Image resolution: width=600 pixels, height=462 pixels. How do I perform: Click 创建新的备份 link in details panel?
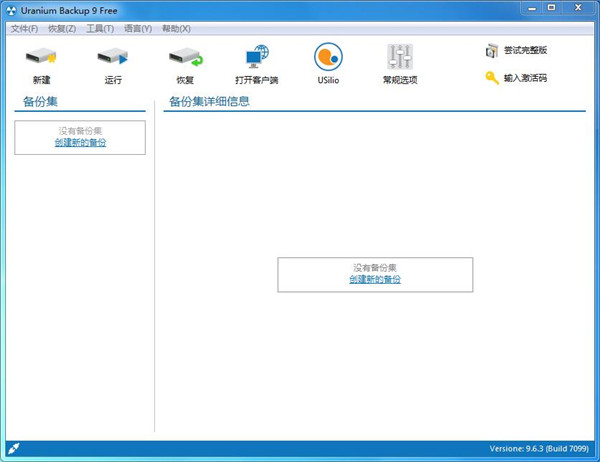(x=375, y=279)
